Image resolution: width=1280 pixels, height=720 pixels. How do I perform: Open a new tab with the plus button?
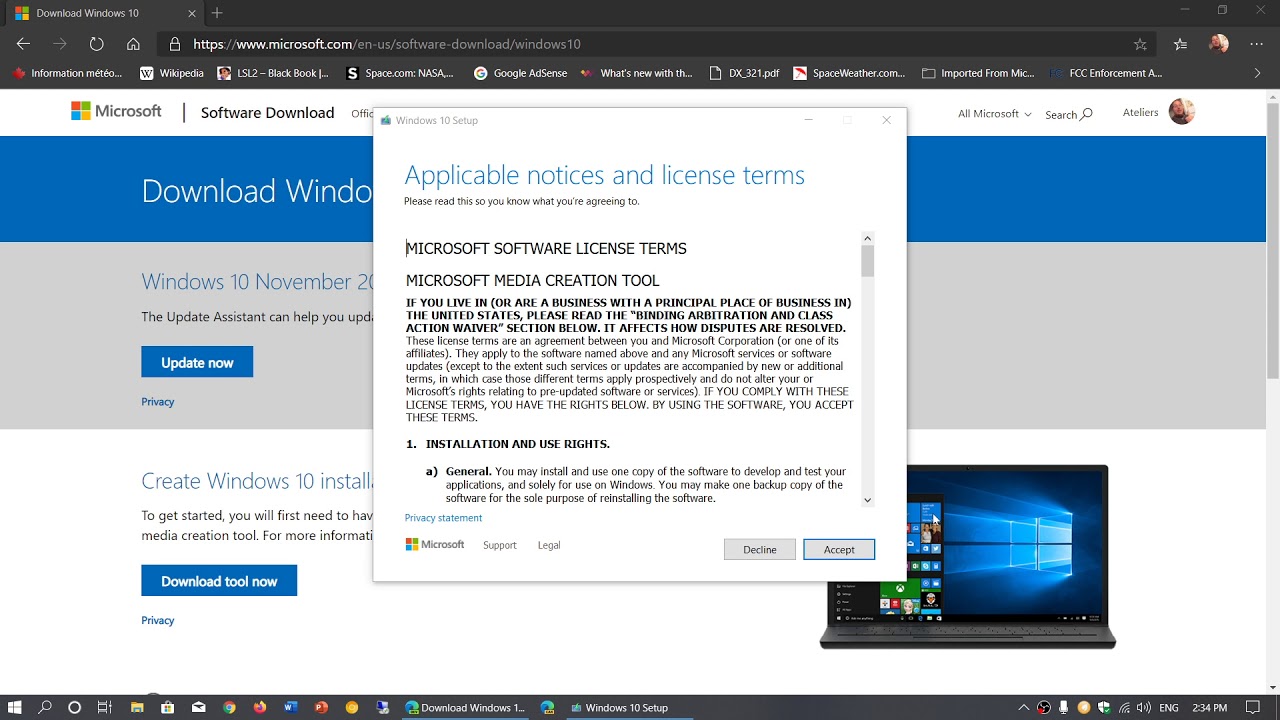pos(217,13)
